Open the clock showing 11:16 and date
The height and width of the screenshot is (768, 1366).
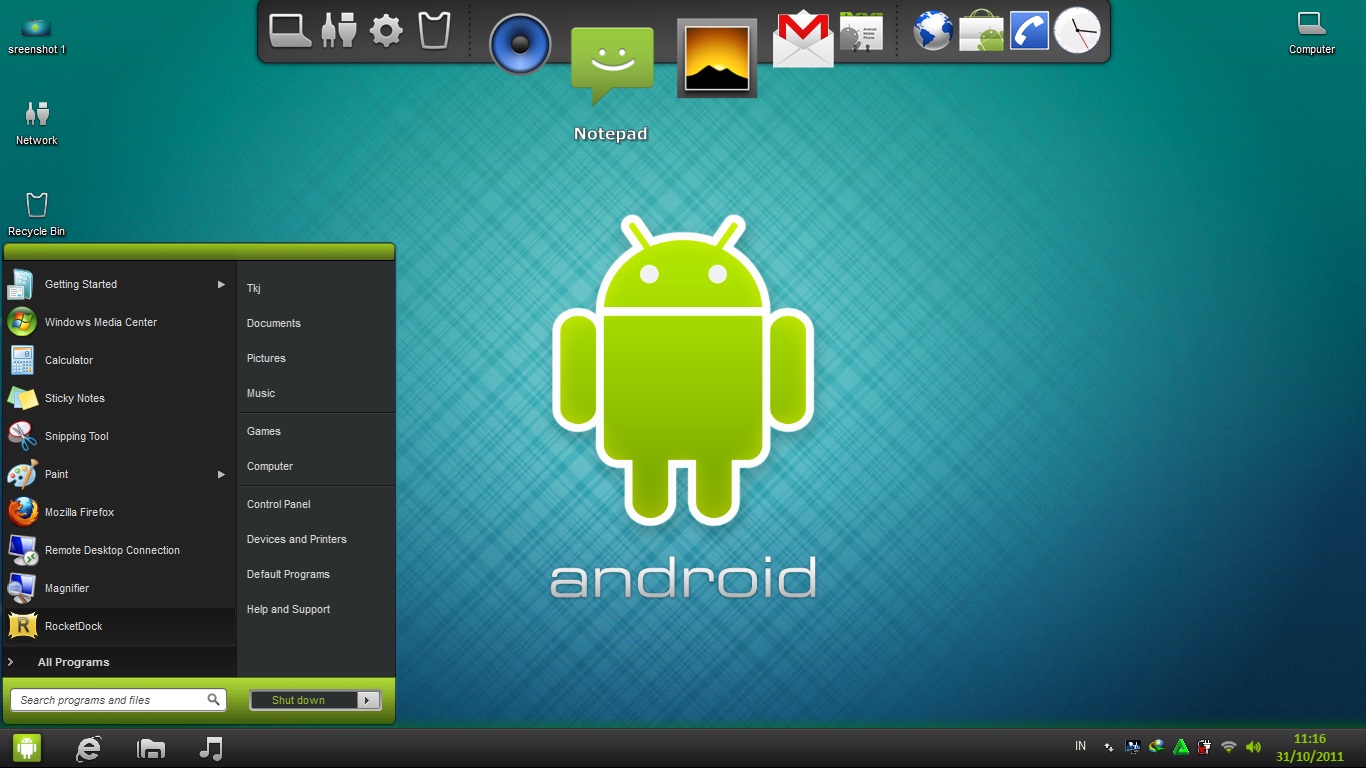(x=1310, y=748)
